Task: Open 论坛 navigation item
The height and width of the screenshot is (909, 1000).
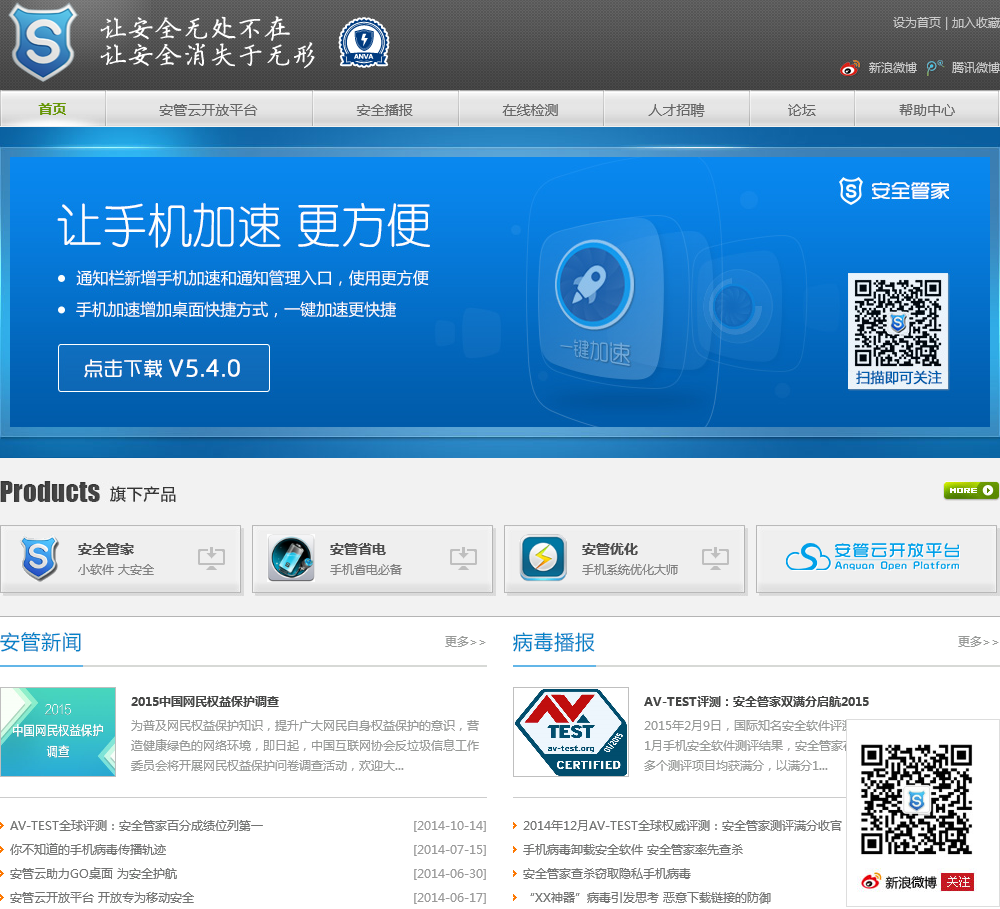Action: [x=802, y=110]
